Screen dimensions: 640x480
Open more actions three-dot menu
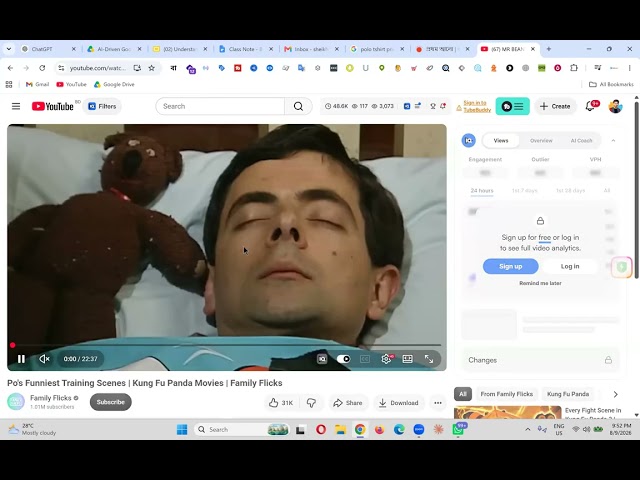click(438, 403)
